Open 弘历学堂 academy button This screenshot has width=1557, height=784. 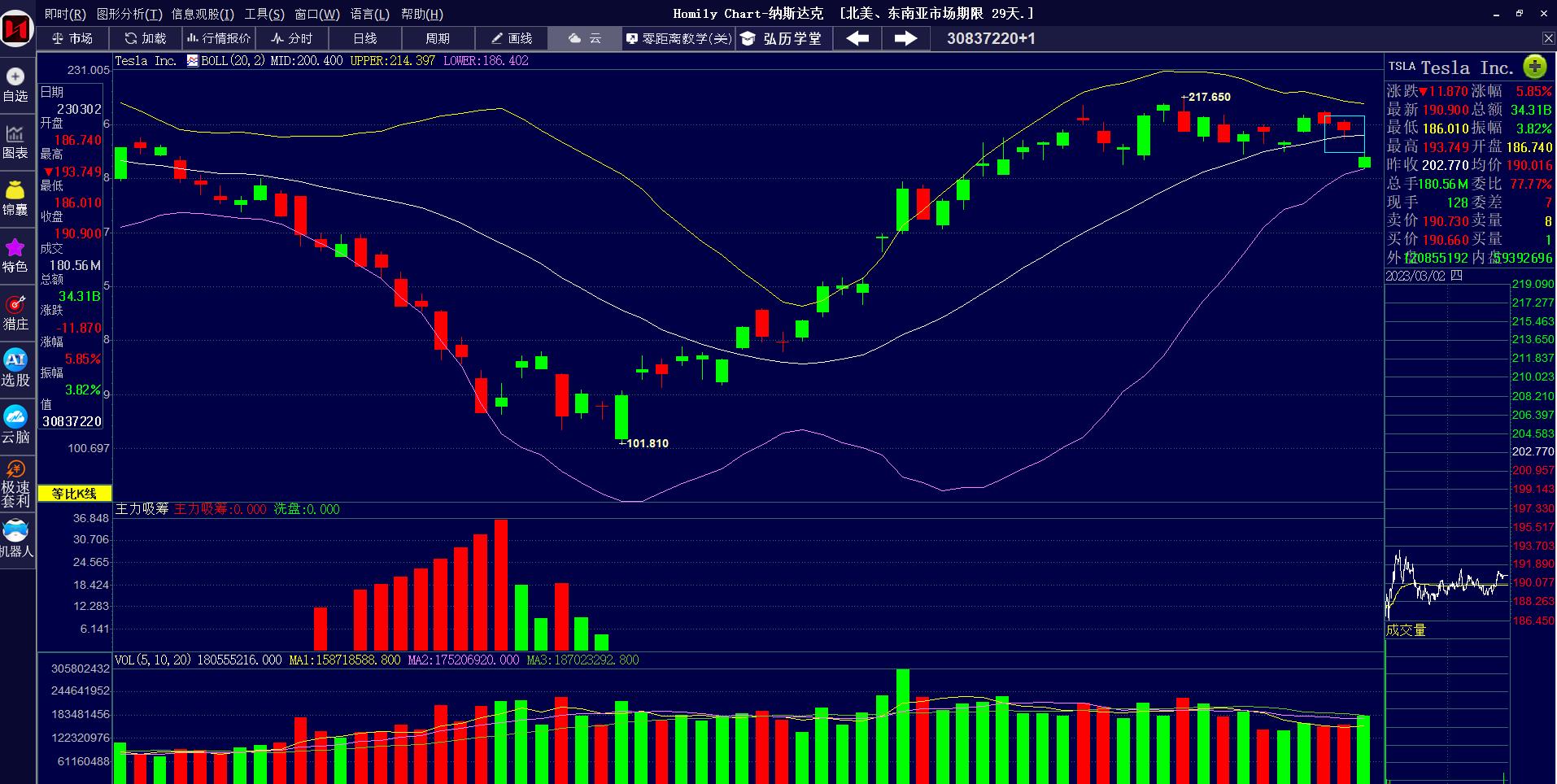(x=783, y=38)
